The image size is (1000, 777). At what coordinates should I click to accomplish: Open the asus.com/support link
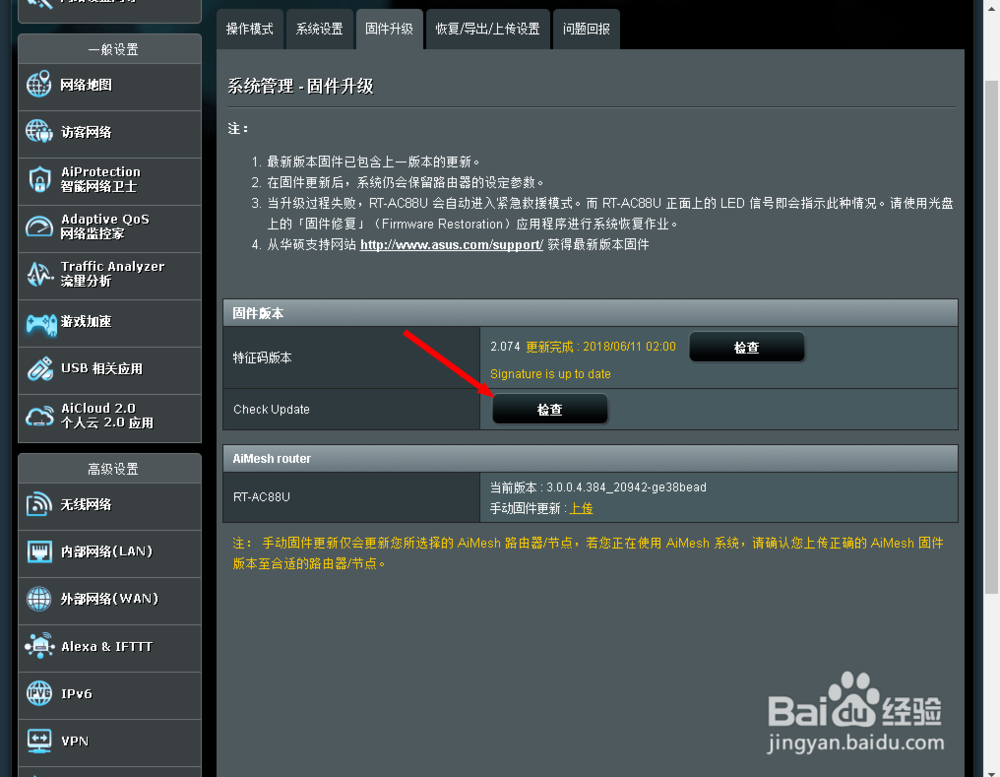tap(452, 244)
